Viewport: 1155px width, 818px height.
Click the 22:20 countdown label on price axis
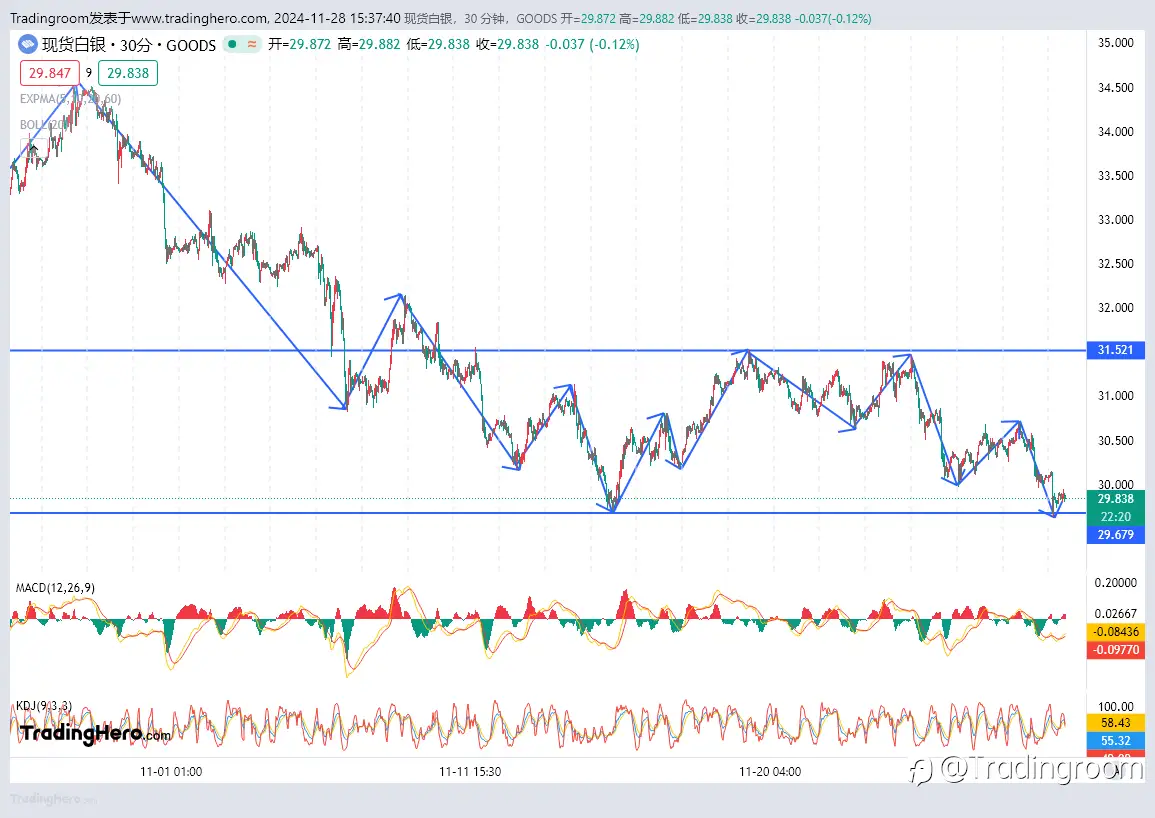click(1115, 517)
